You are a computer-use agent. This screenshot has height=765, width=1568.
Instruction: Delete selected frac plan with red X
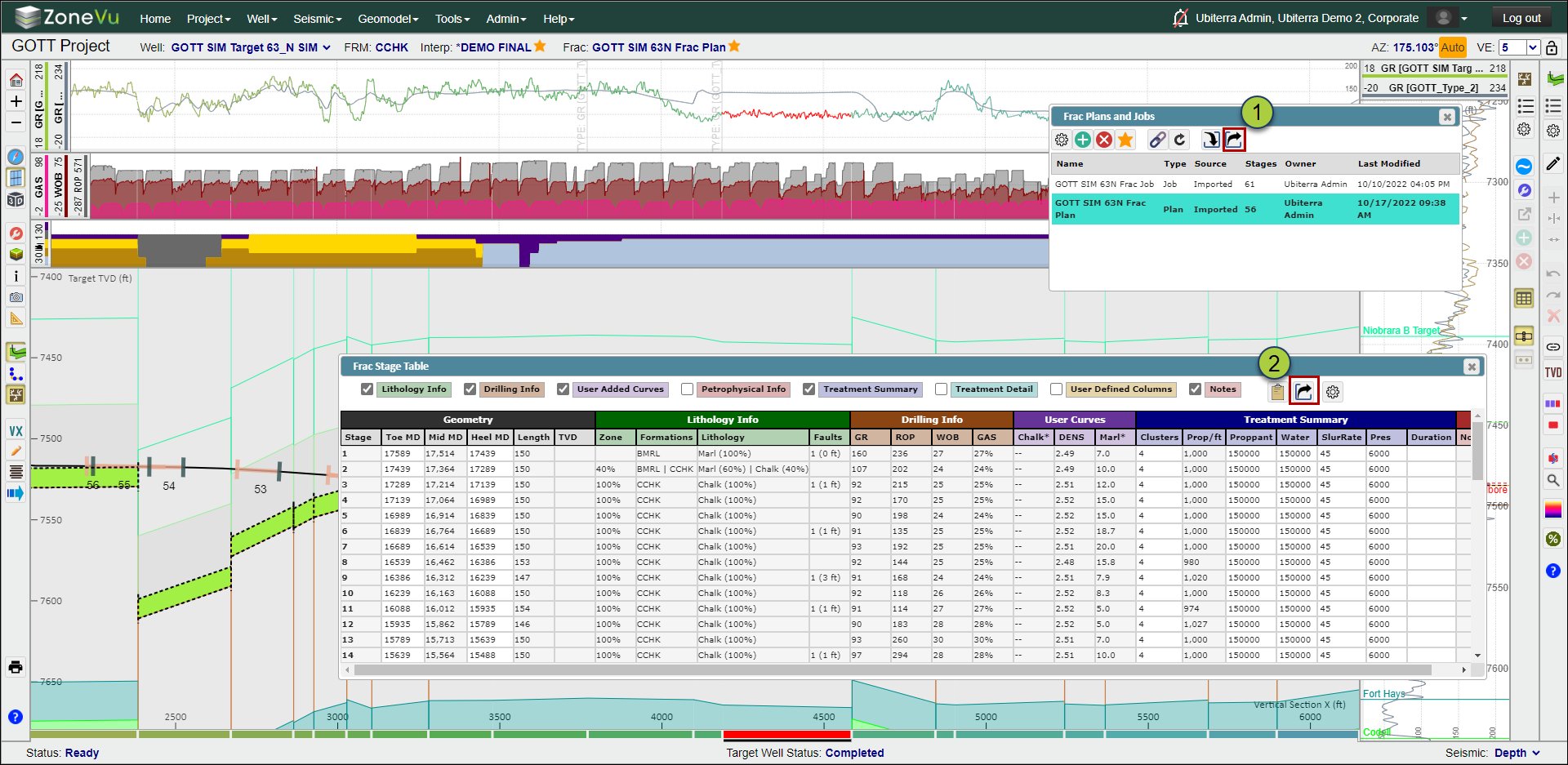click(x=1104, y=140)
